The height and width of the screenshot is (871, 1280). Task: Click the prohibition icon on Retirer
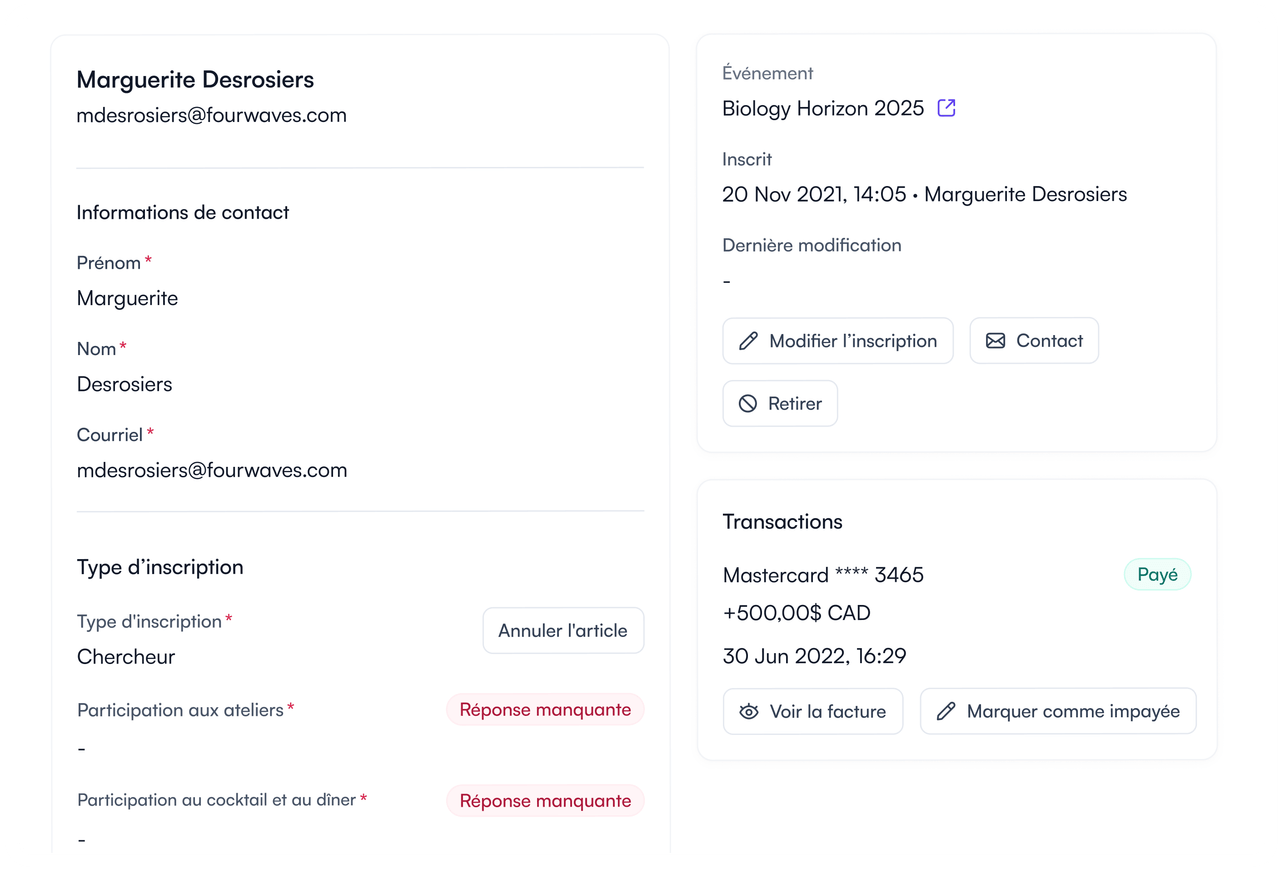click(x=748, y=404)
